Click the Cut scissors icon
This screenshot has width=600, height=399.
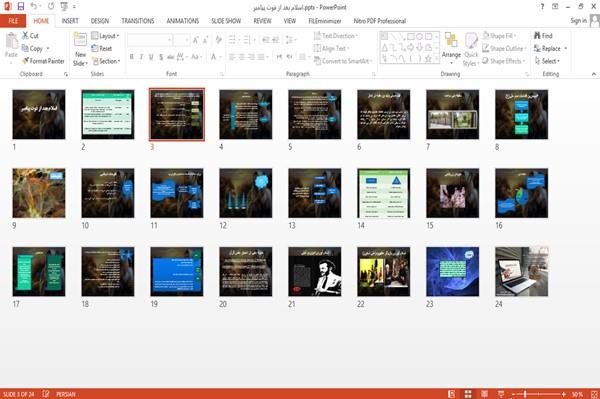point(25,36)
